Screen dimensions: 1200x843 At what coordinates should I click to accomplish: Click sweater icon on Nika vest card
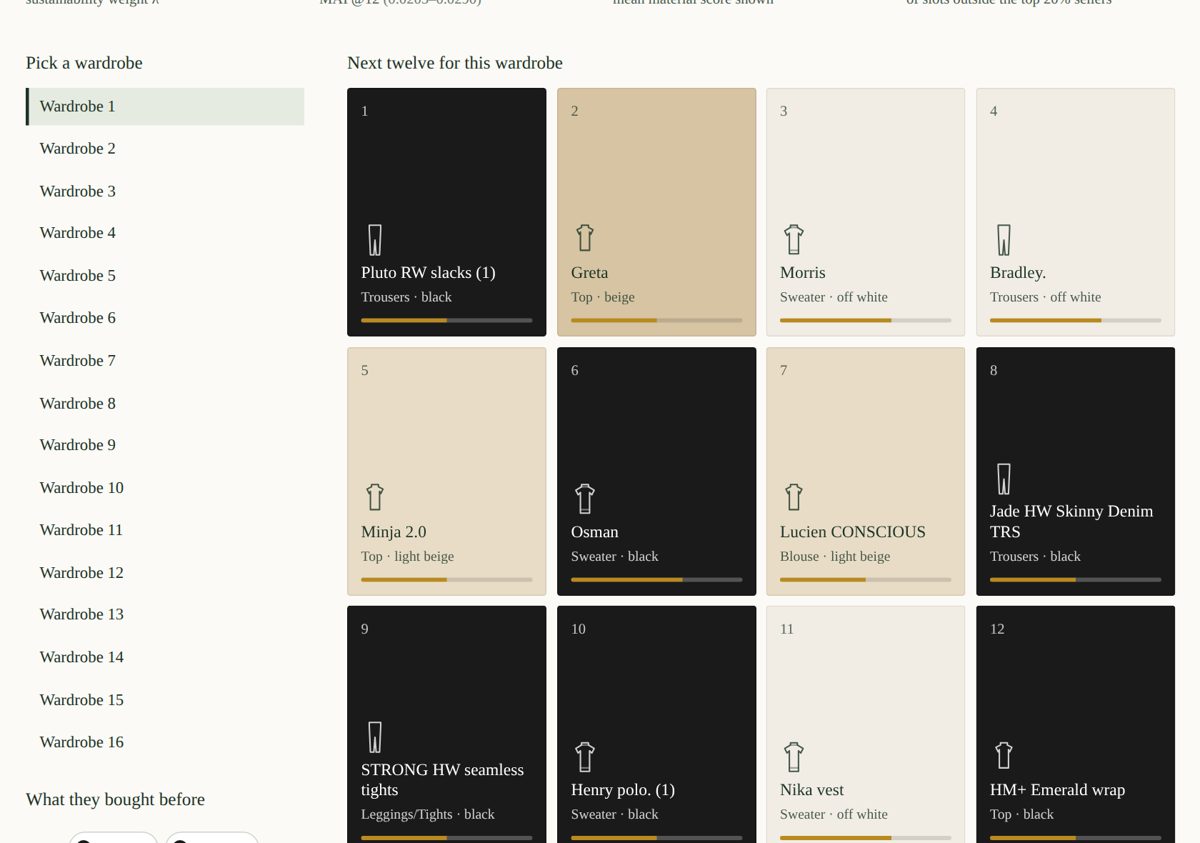(794, 757)
